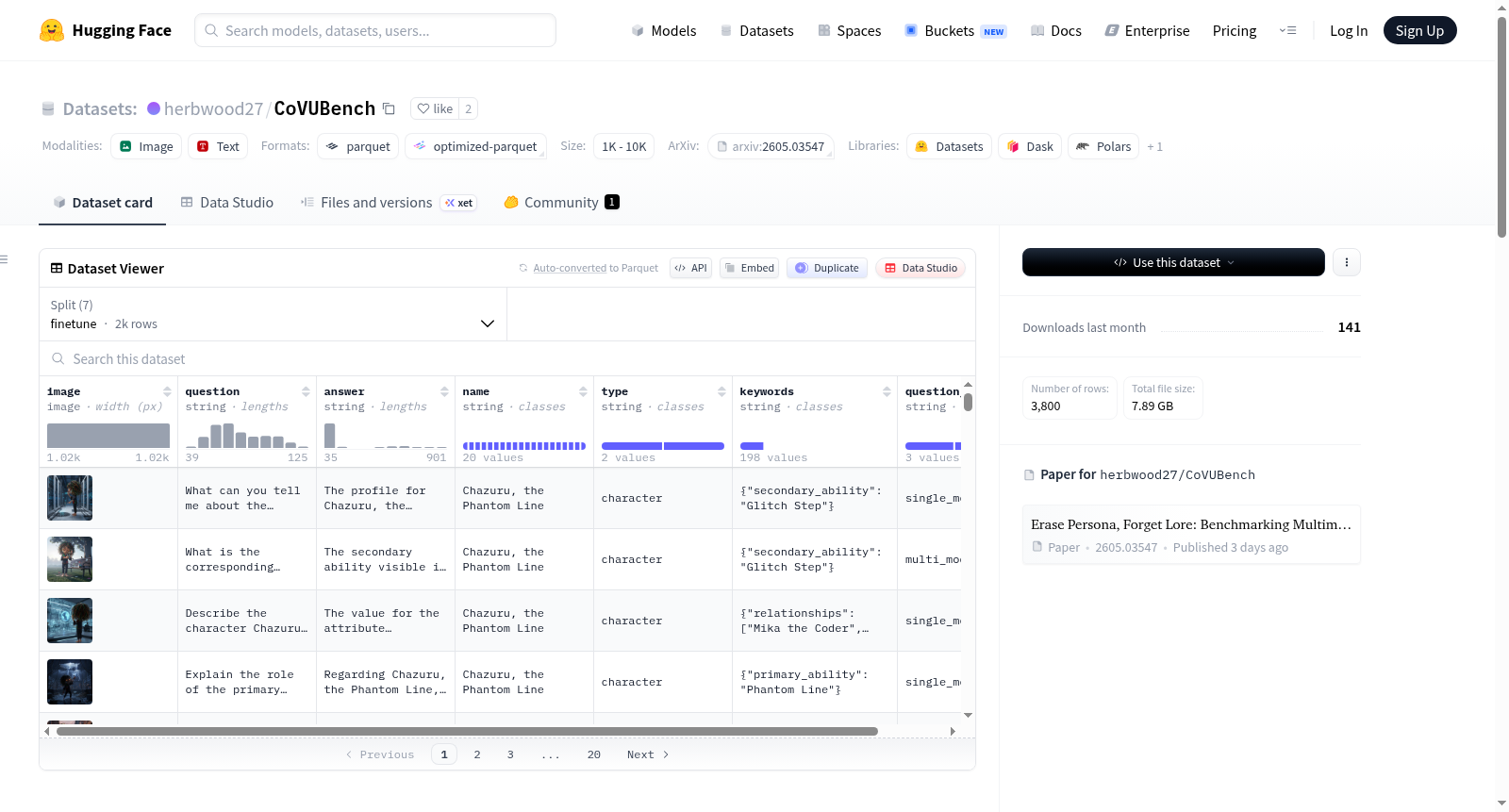Open the Pricing page
The height and width of the screenshot is (812, 1509).
(x=1235, y=31)
